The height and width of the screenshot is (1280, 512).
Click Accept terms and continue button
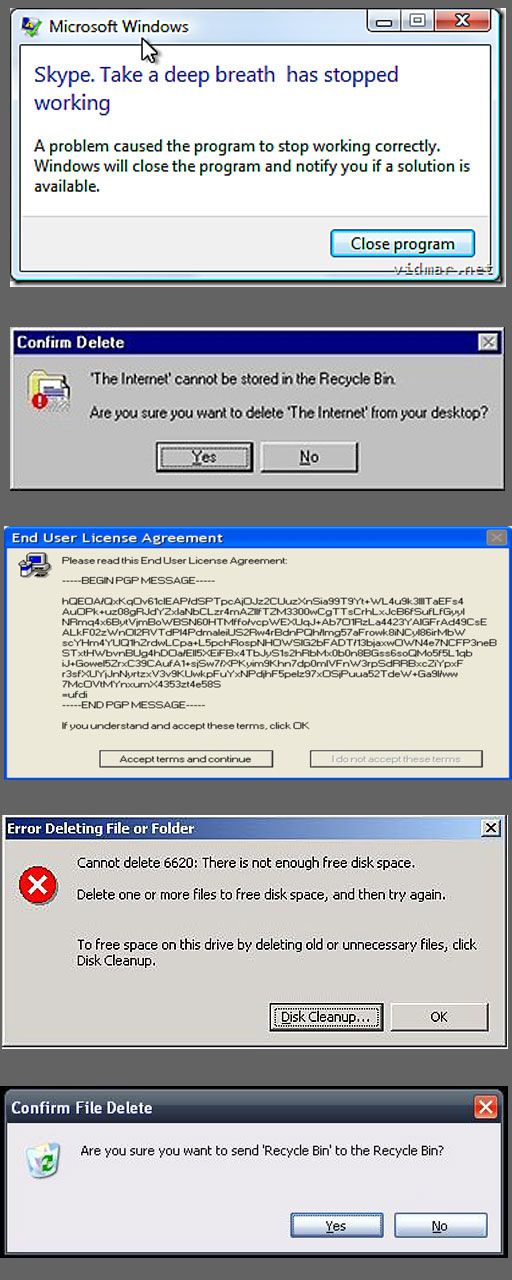(186, 759)
